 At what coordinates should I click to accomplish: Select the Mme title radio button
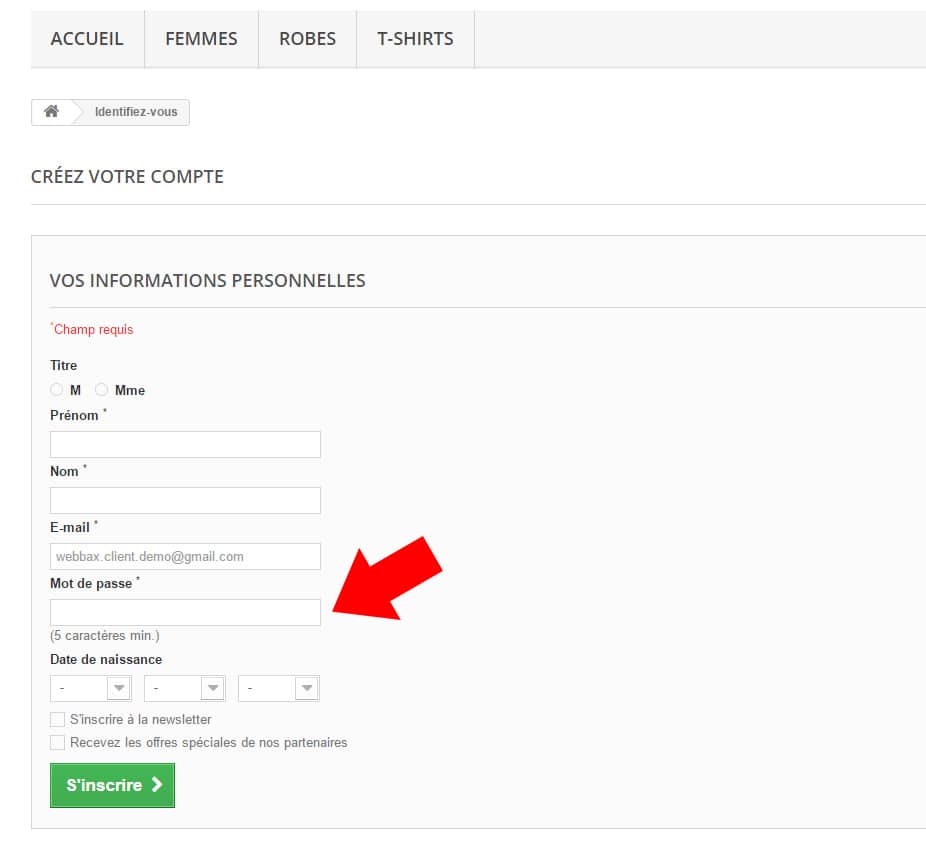[x=102, y=390]
